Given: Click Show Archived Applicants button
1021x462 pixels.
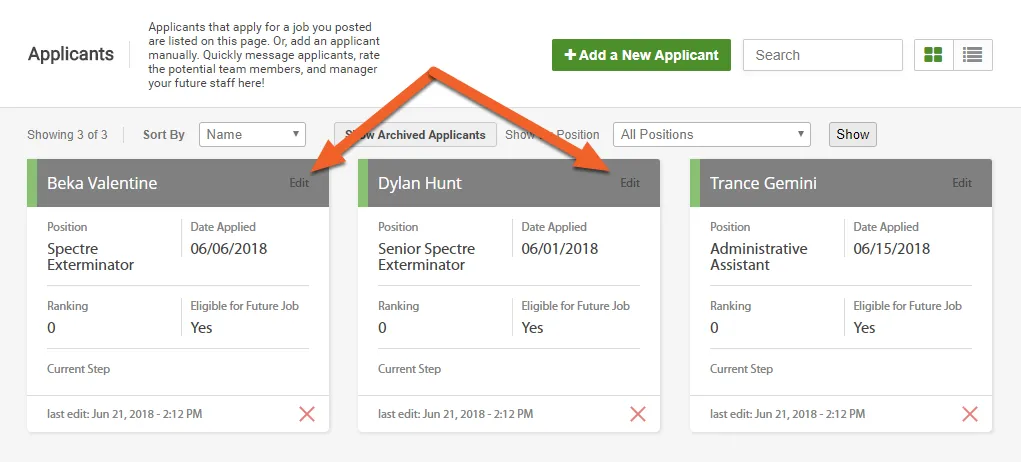Looking at the screenshot, I should pos(415,135).
